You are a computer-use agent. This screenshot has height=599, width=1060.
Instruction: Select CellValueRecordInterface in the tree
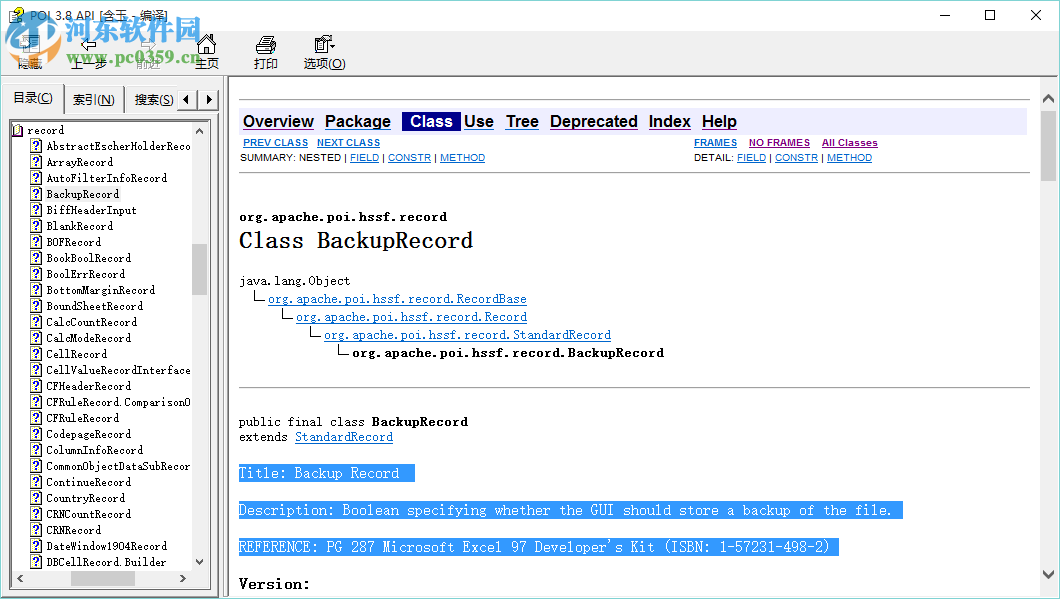click(x=118, y=370)
